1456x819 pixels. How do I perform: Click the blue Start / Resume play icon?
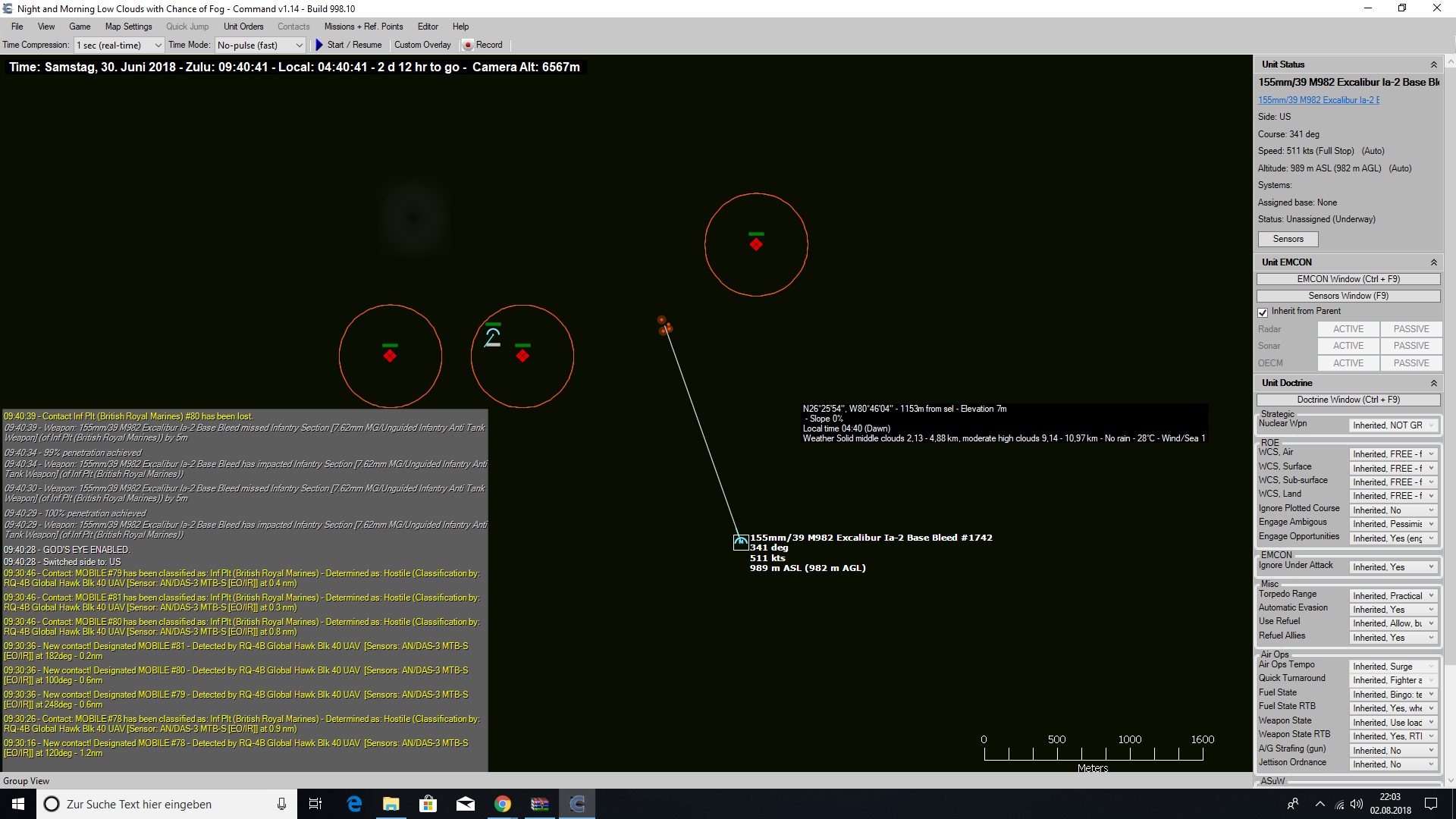(319, 45)
